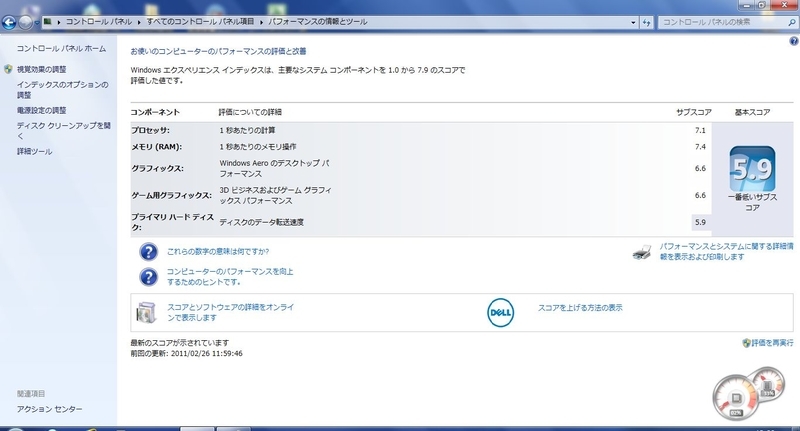800x431 pixels.
Task: Open スコアを上げる方法の表示 link
Action: click(x=580, y=308)
